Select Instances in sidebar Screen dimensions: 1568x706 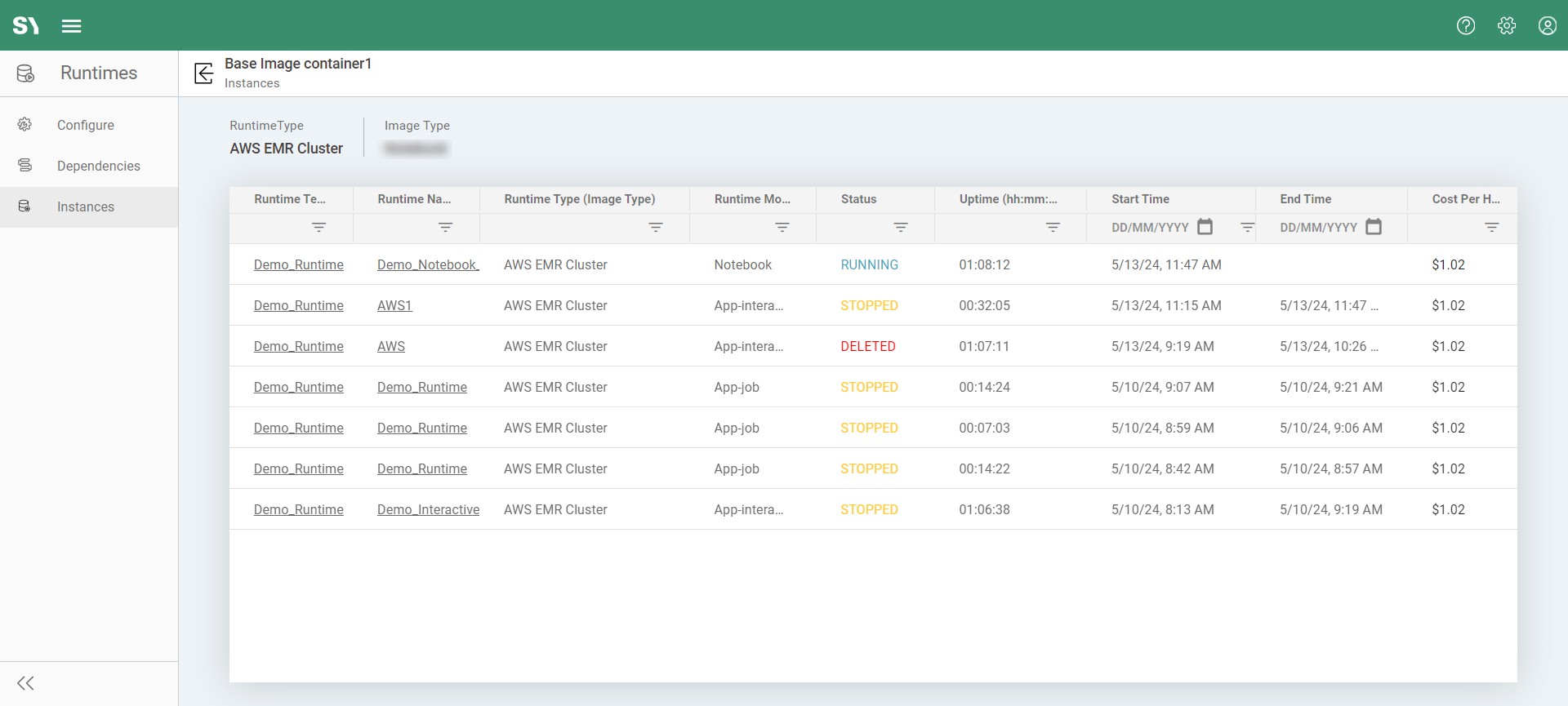[x=86, y=206]
